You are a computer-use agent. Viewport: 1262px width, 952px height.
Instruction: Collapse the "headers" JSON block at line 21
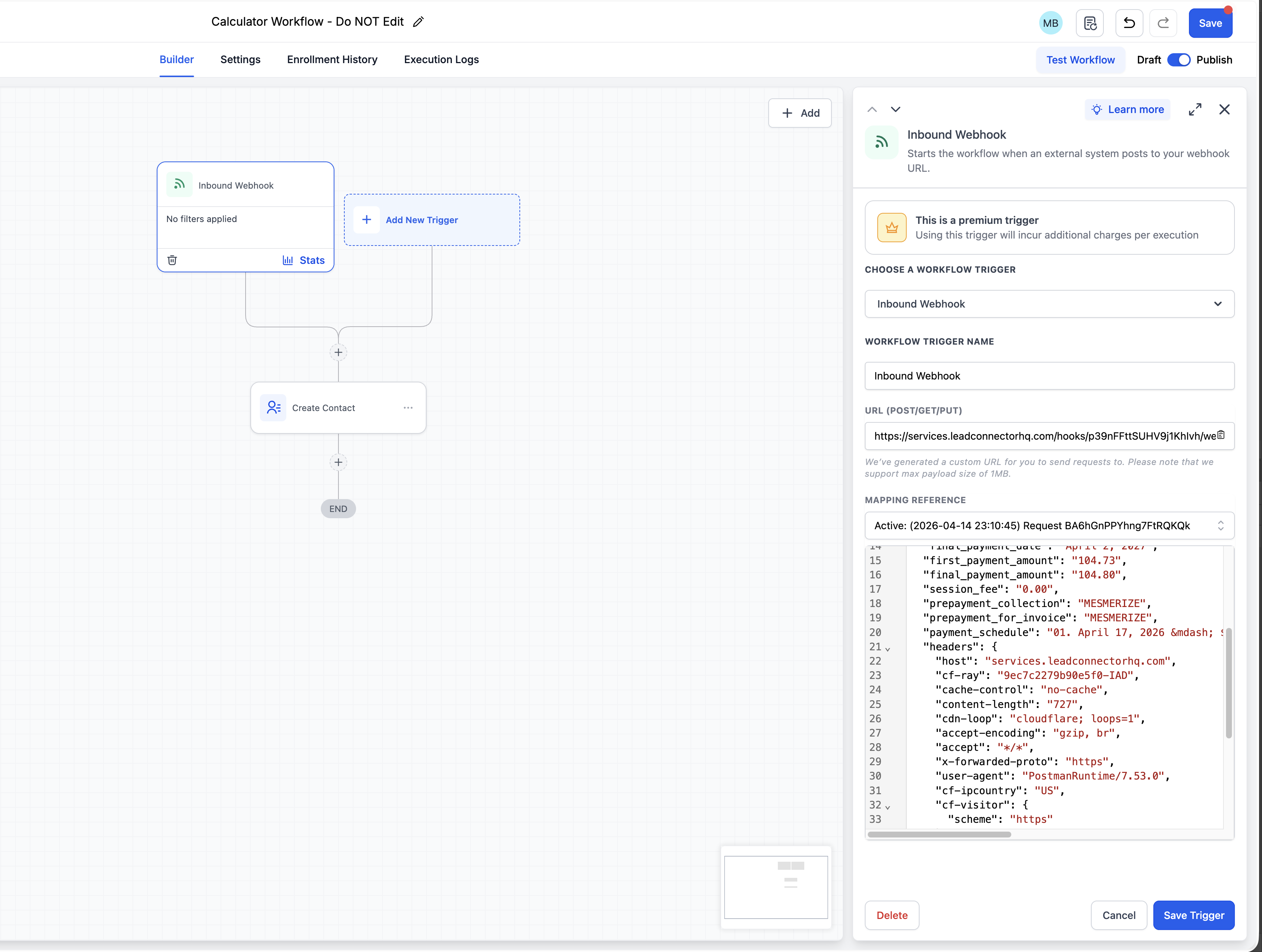pyautogui.click(x=888, y=648)
